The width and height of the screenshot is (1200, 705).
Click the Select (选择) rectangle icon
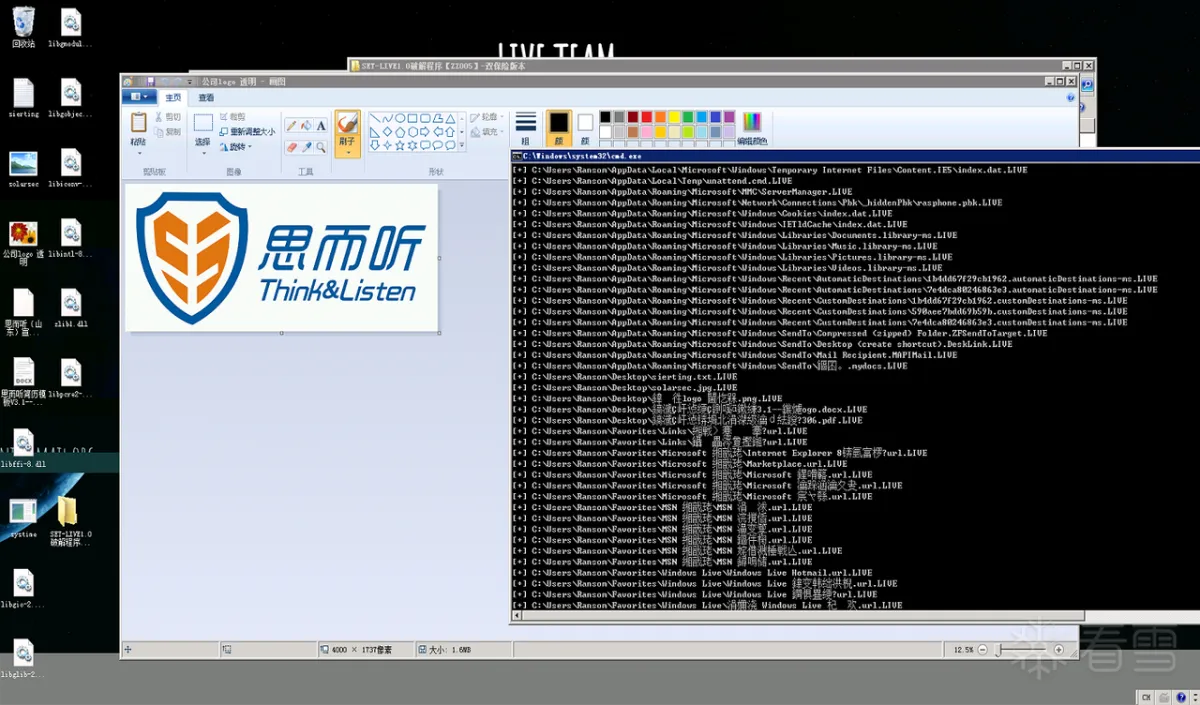[x=203, y=123]
